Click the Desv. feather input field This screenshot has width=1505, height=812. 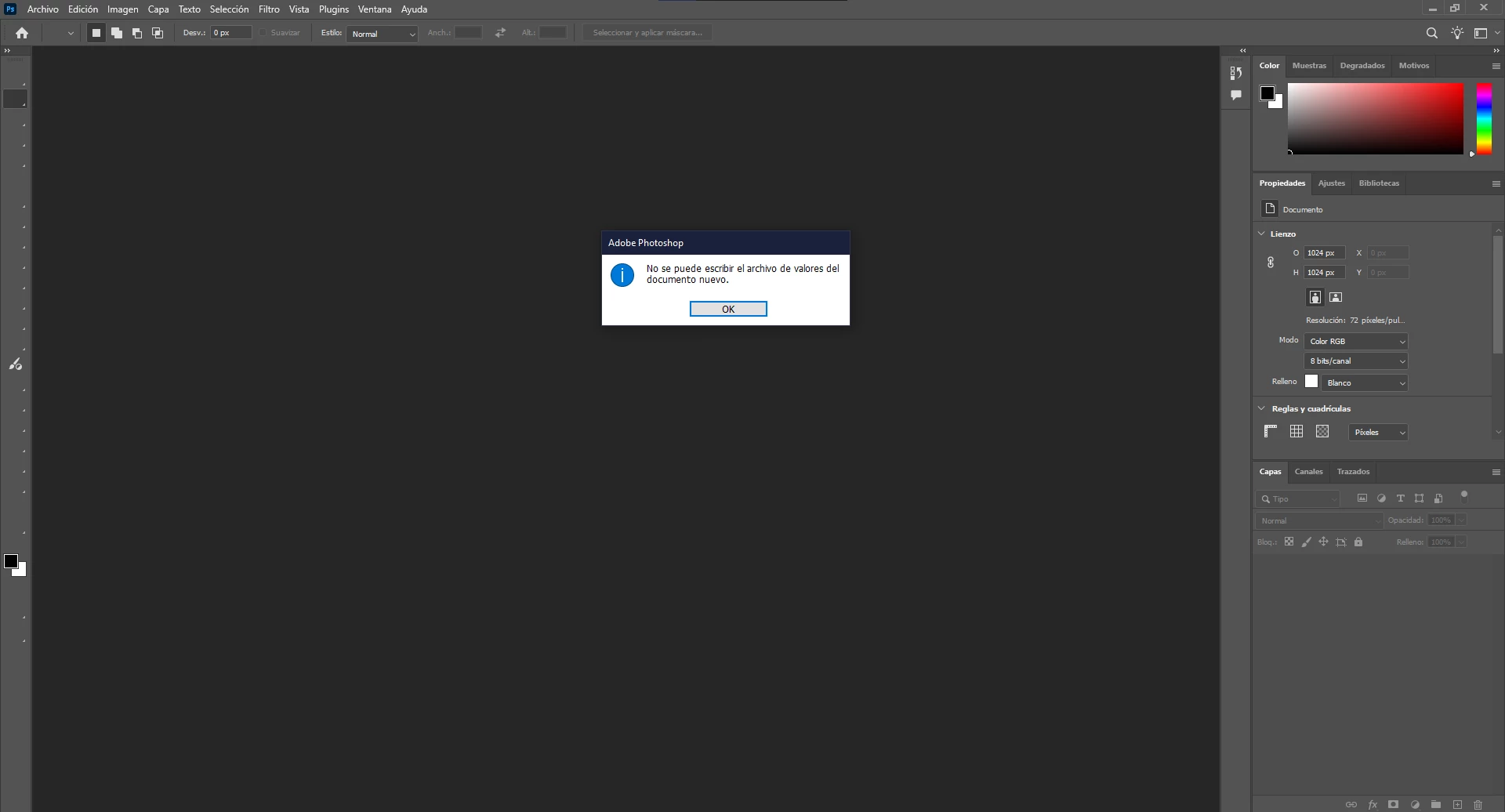point(231,33)
